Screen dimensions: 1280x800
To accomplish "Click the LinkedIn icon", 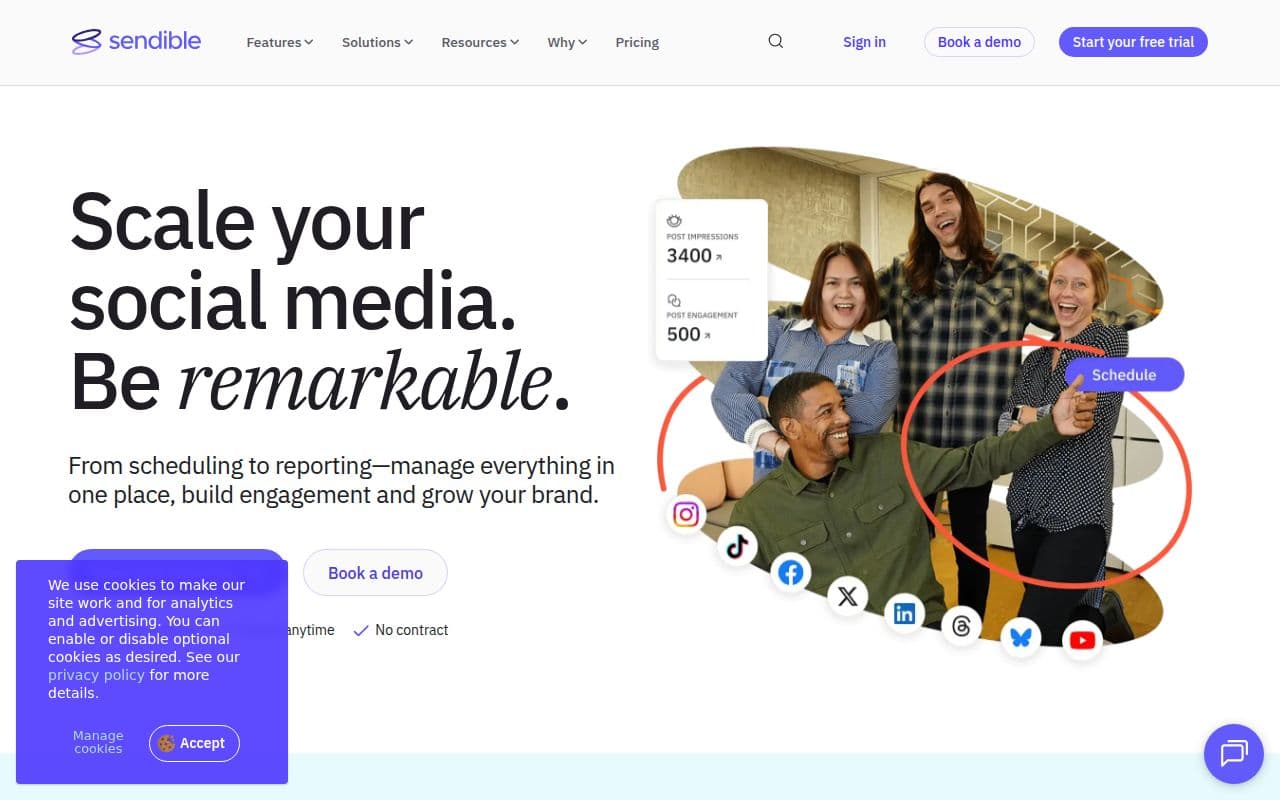I will click(x=904, y=613).
